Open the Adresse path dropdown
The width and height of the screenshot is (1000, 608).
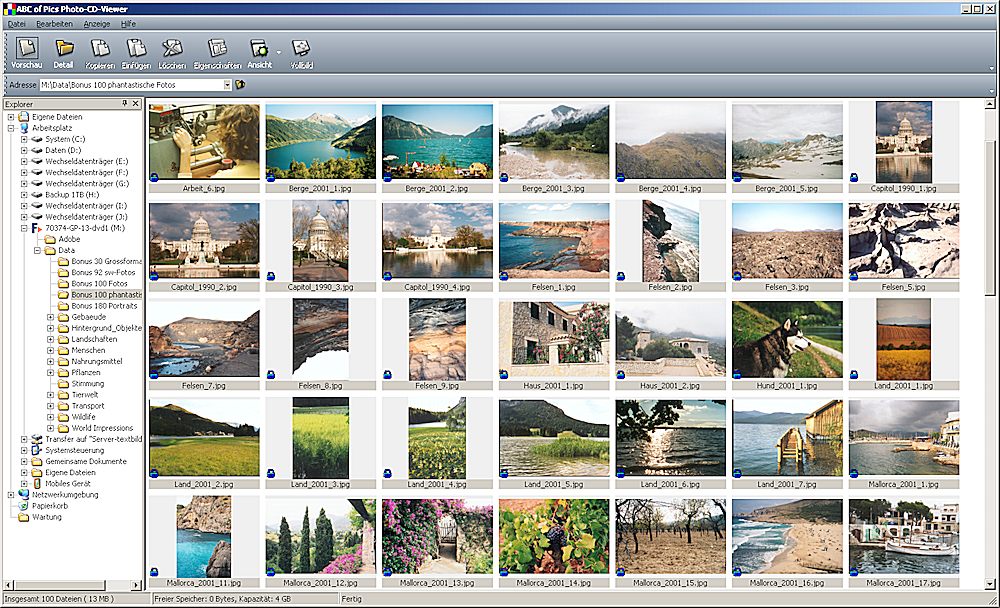[227, 85]
